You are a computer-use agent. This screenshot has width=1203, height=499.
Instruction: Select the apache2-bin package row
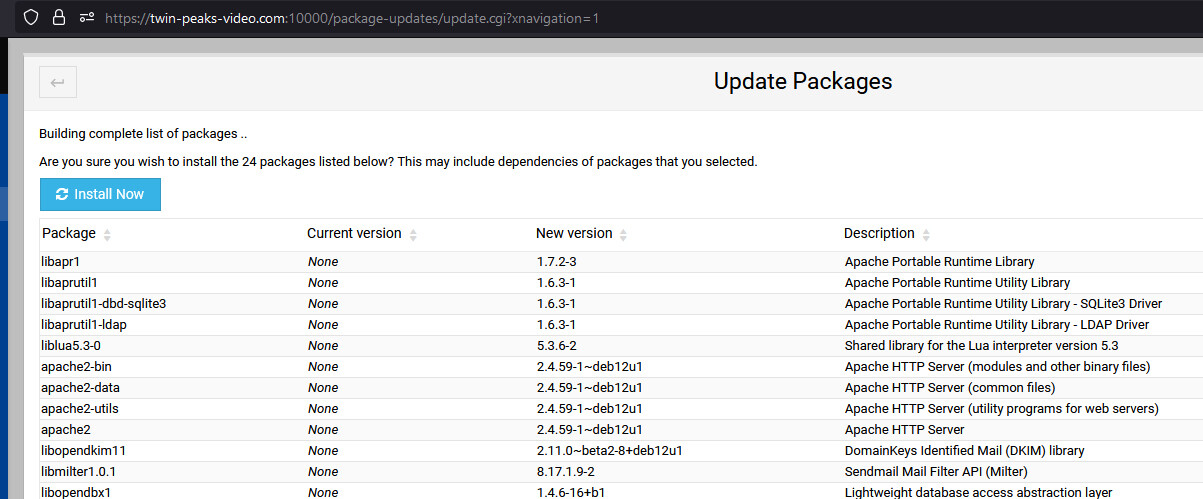pyautogui.click(x=621, y=367)
